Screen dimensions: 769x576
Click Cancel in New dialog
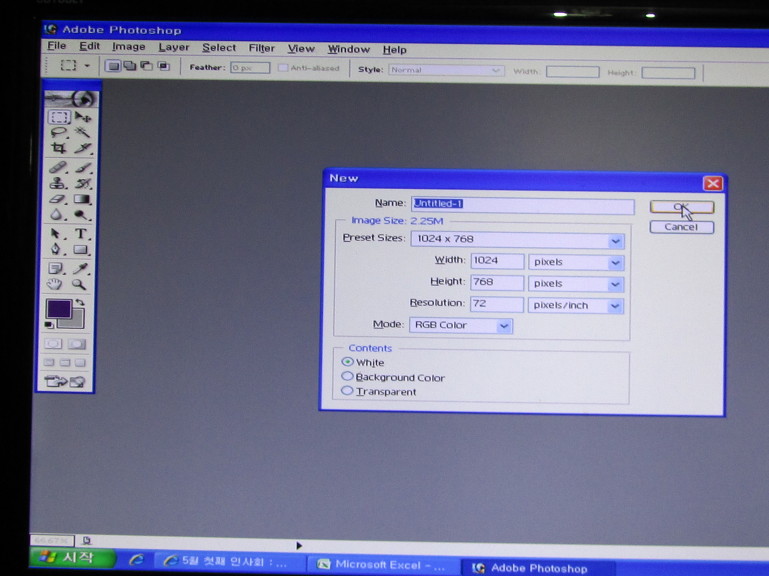[x=681, y=227]
